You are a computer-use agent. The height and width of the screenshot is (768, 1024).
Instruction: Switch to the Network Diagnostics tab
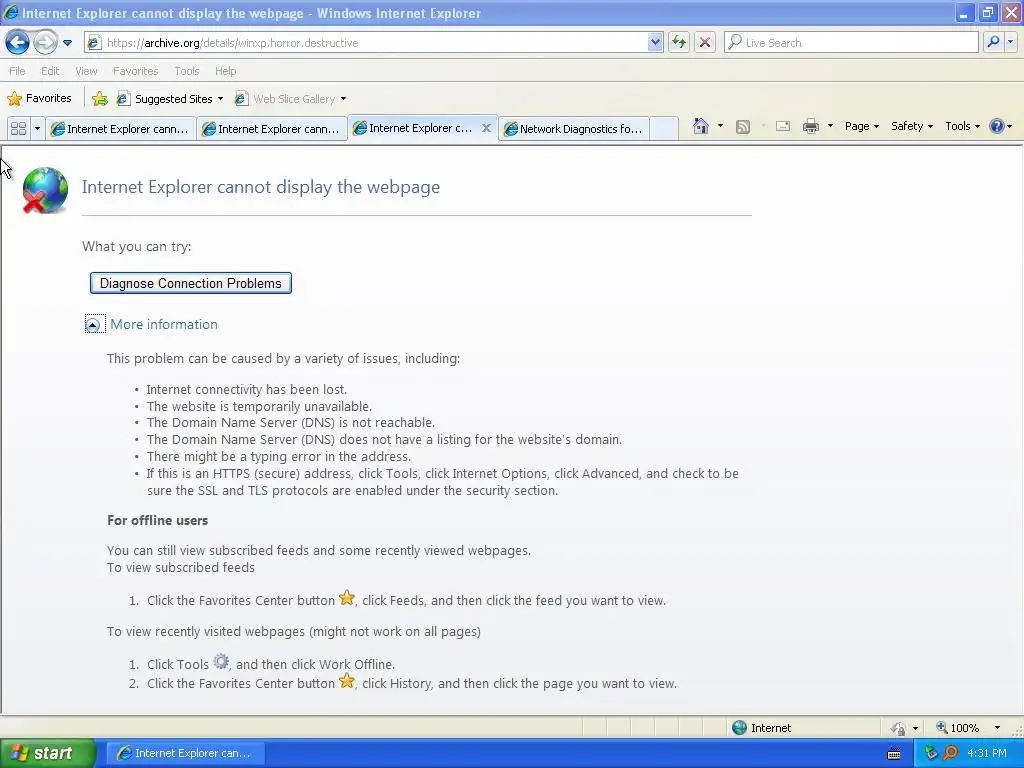tap(575, 129)
